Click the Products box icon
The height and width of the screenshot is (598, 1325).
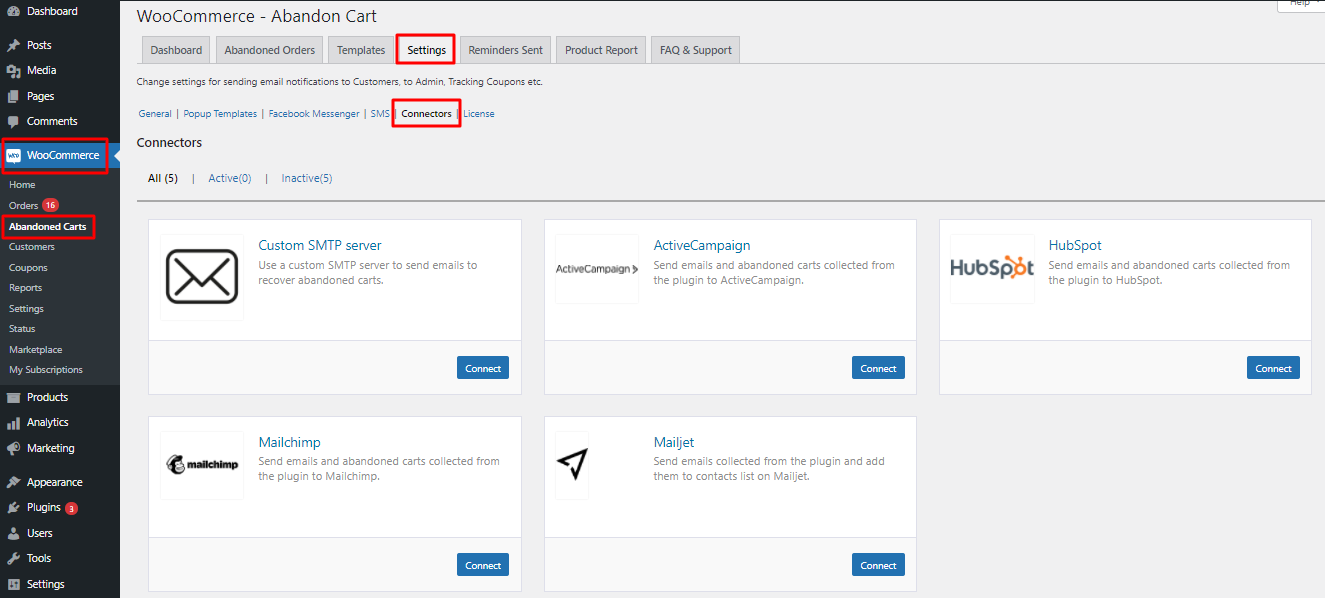pyautogui.click(x=13, y=397)
